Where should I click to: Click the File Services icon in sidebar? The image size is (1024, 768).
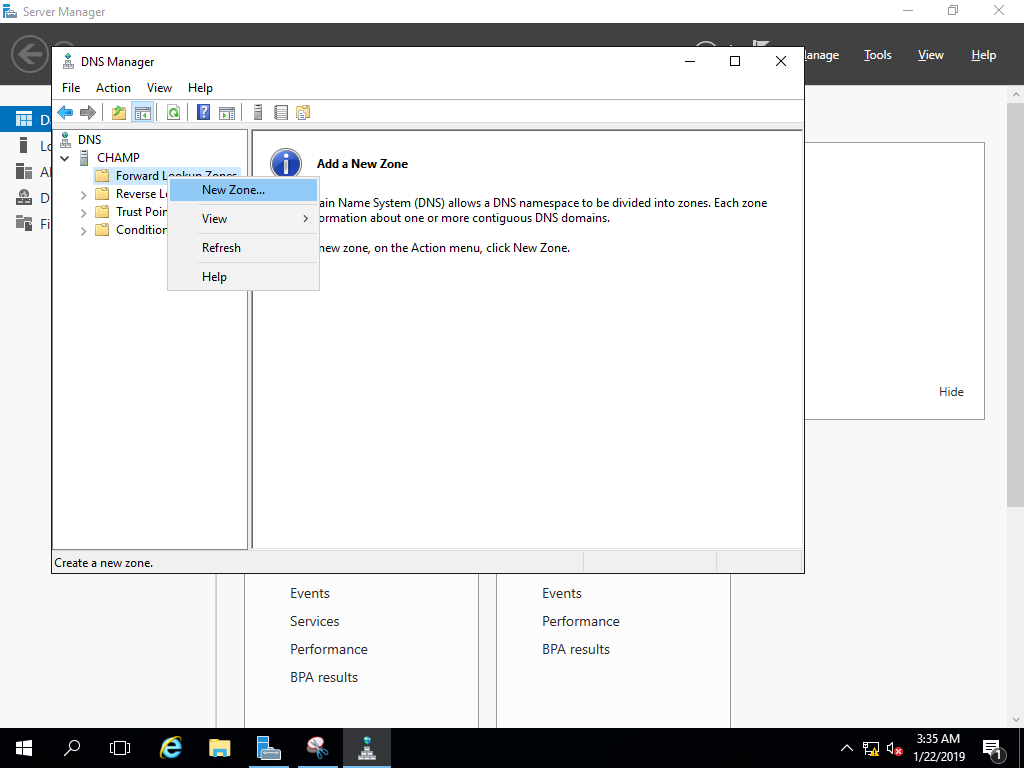[x=24, y=223]
